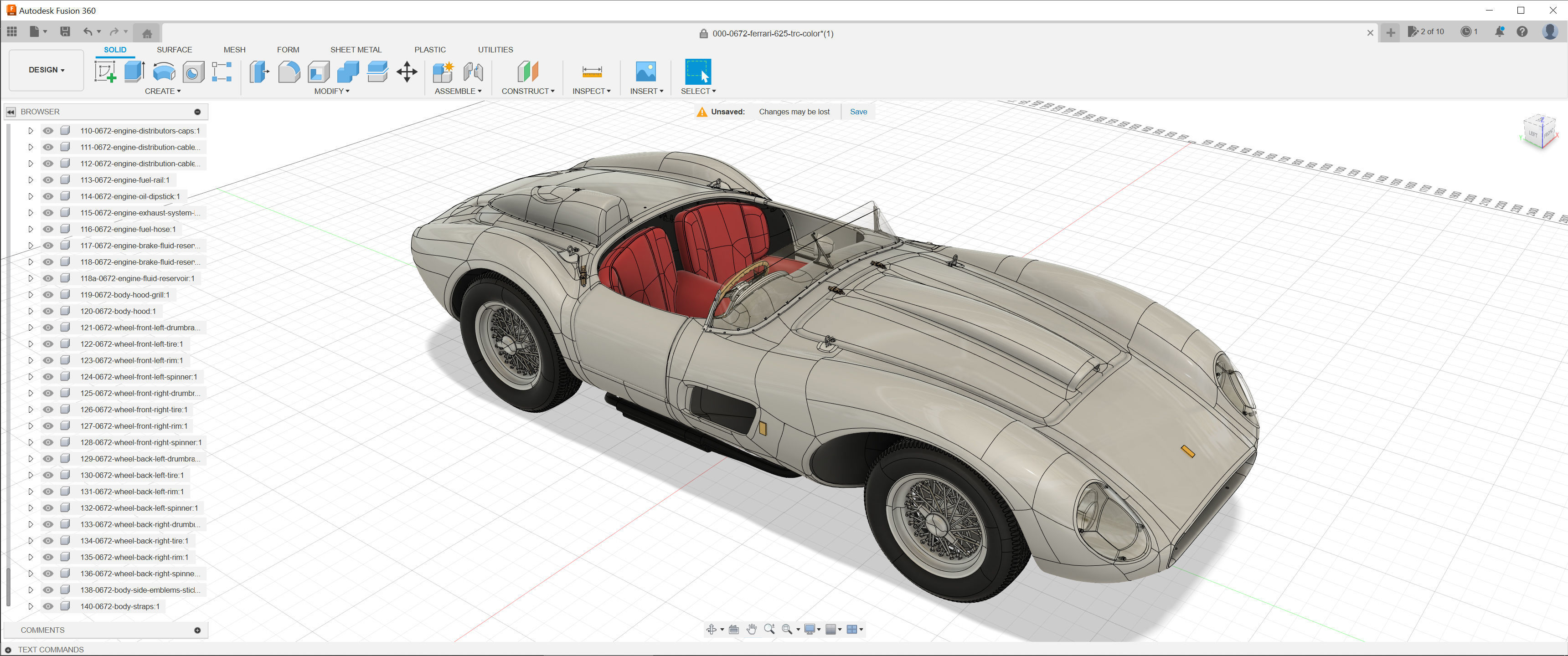This screenshot has height=656, width=1568.
Task: Open the CREATE dropdown menu
Action: (163, 91)
